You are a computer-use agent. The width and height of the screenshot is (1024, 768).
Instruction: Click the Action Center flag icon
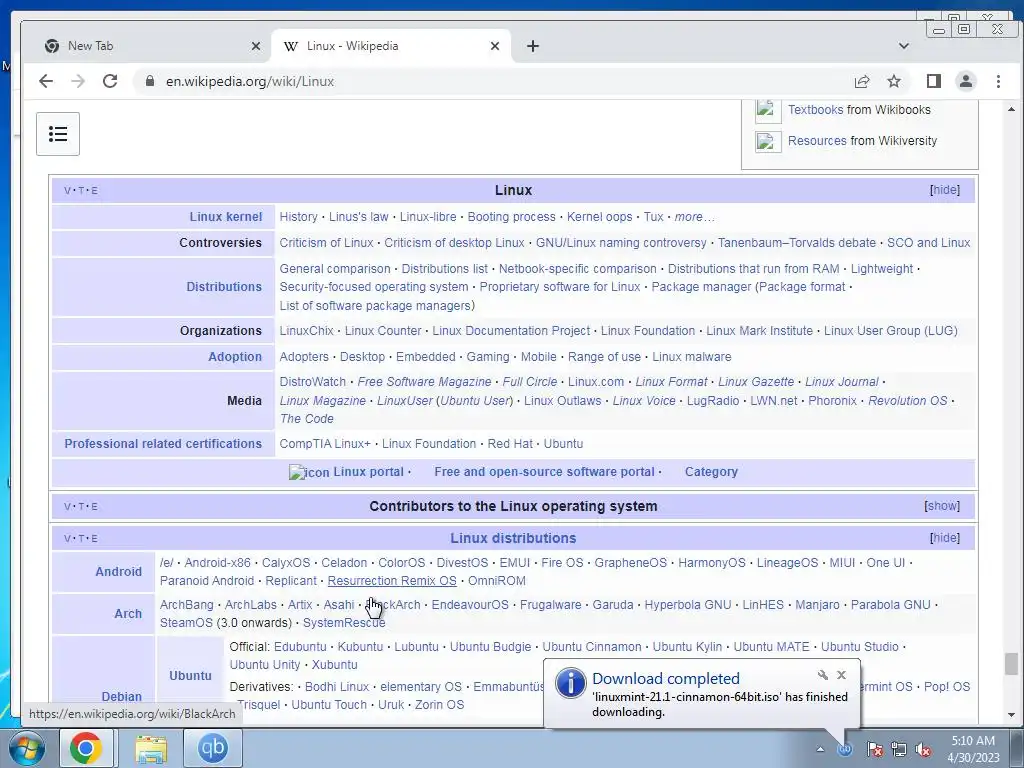coord(875,749)
